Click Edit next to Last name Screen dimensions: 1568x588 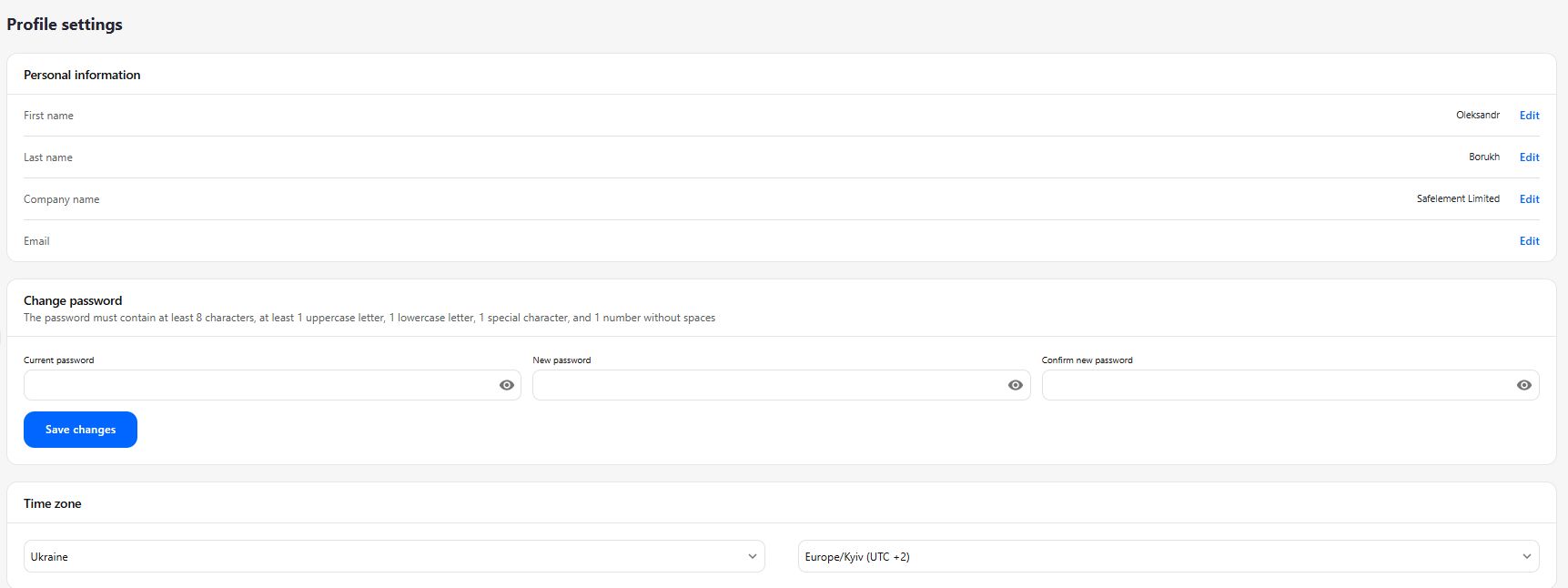tap(1529, 157)
